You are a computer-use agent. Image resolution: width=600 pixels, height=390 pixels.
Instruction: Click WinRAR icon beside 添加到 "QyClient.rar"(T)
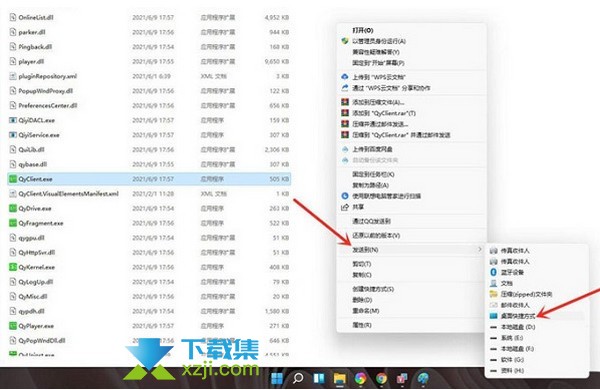point(345,113)
